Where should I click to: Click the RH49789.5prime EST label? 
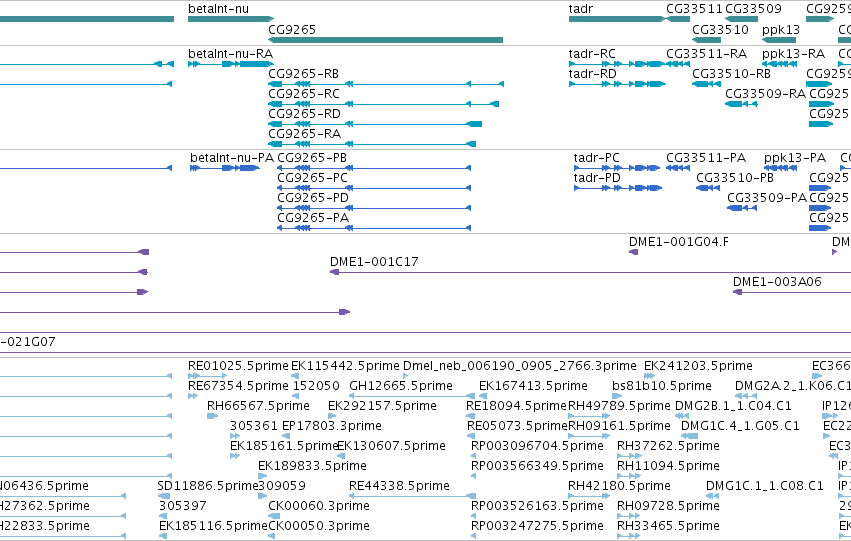point(619,406)
